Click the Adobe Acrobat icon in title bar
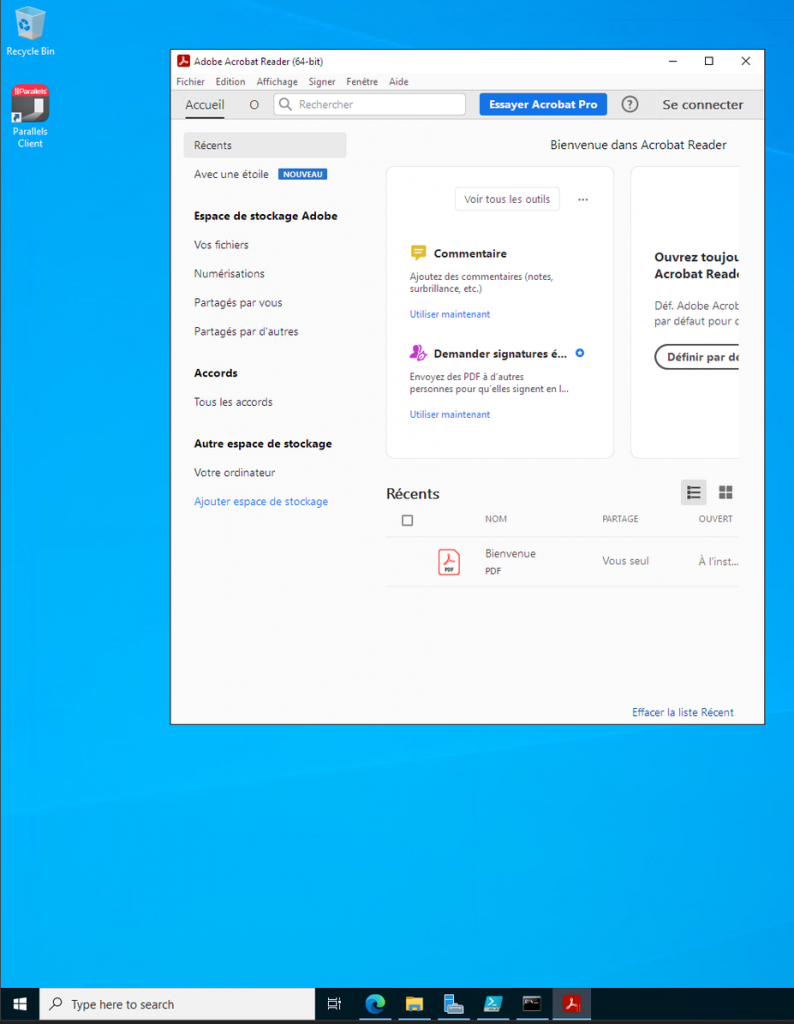794x1024 pixels. (183, 61)
